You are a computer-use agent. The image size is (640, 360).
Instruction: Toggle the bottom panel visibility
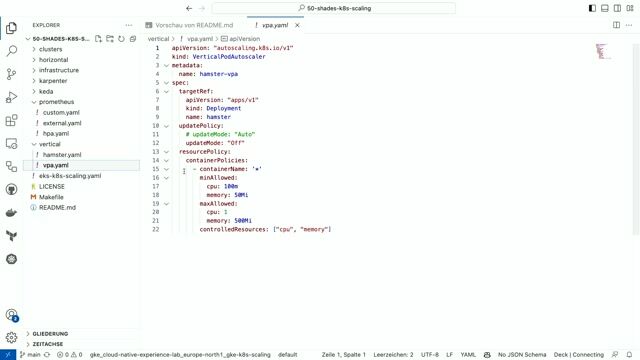click(x=605, y=8)
